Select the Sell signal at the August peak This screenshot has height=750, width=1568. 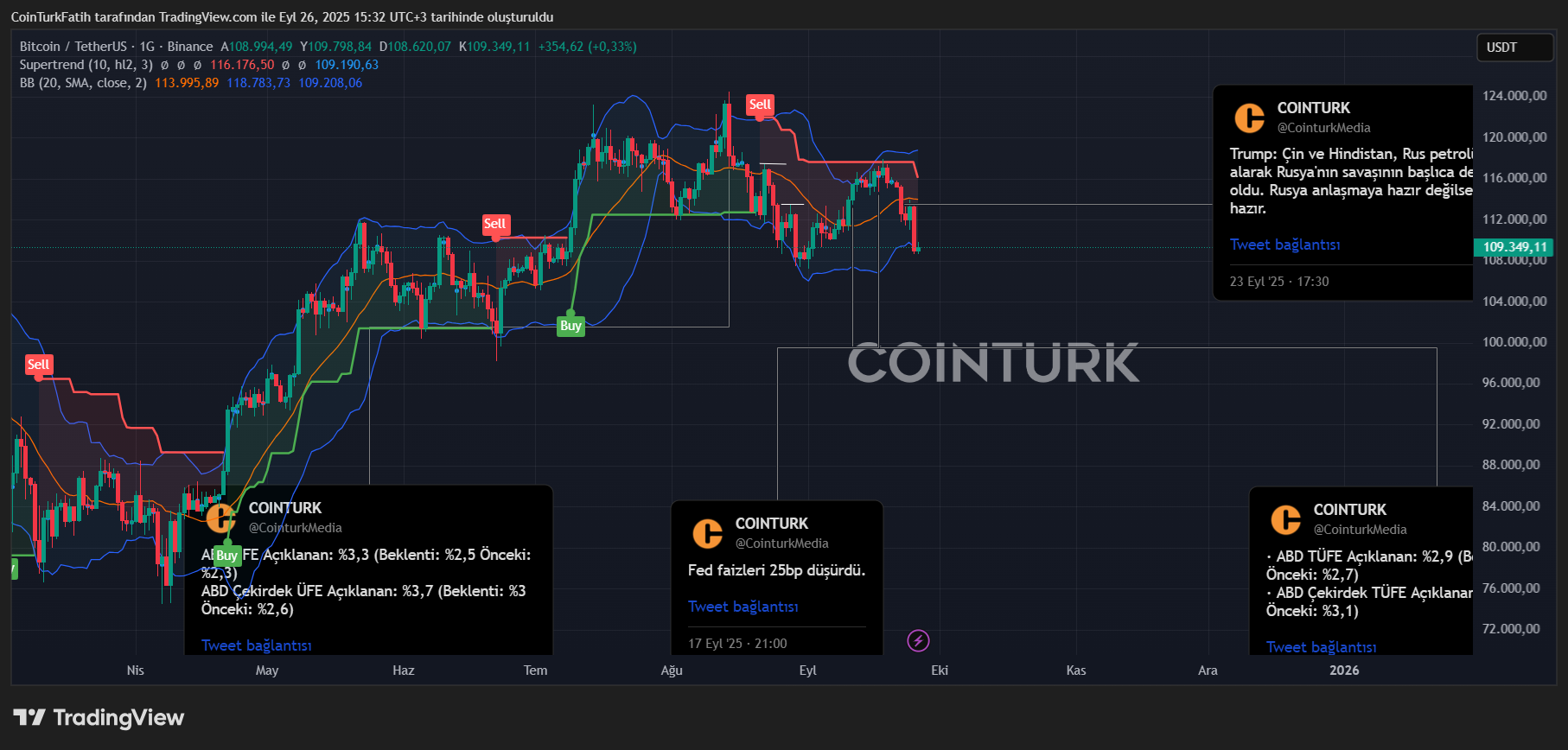click(760, 105)
